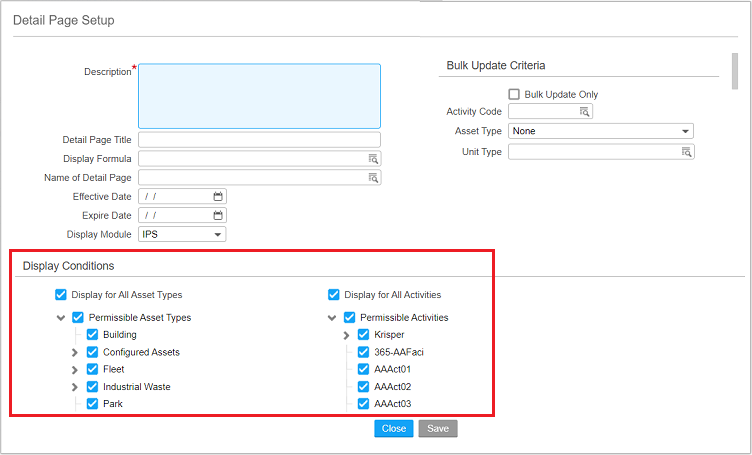Viewport: 752px width, 455px height.
Task: Expand the Configured Assets node
Action: pos(75,353)
